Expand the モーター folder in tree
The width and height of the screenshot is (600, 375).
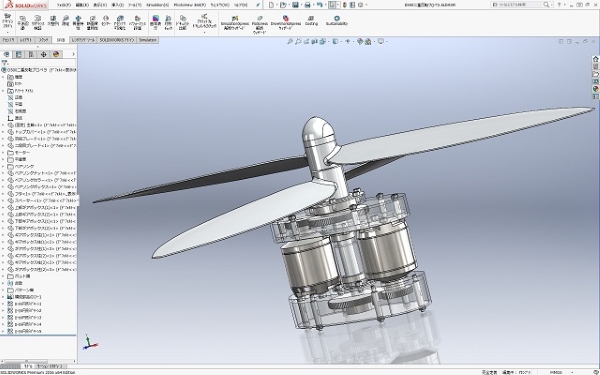point(3,153)
